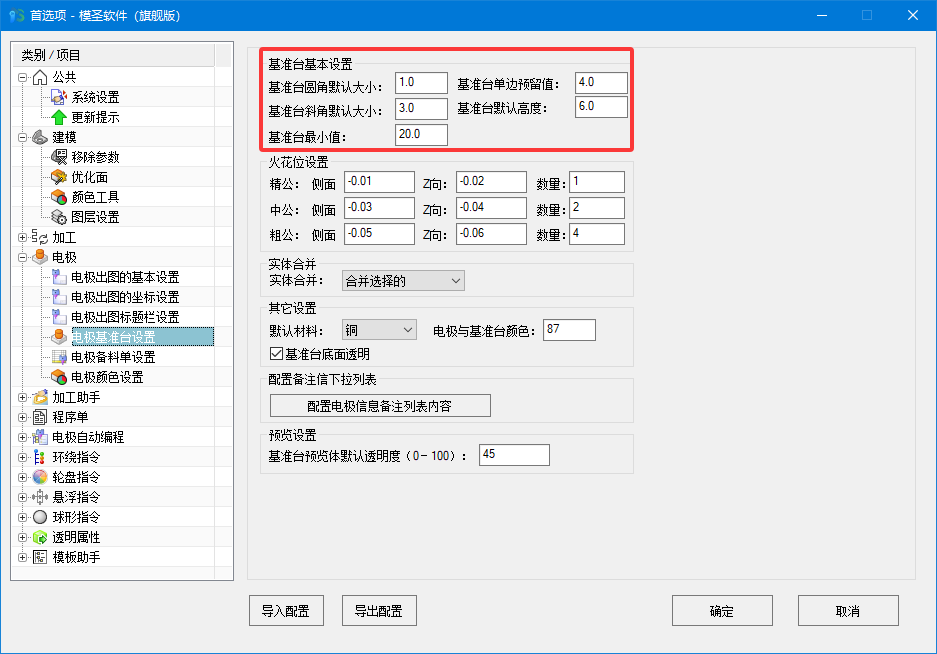This screenshot has height=654, width=937.
Task: Expand the 环绕指令 tree node
Action: click(23, 457)
